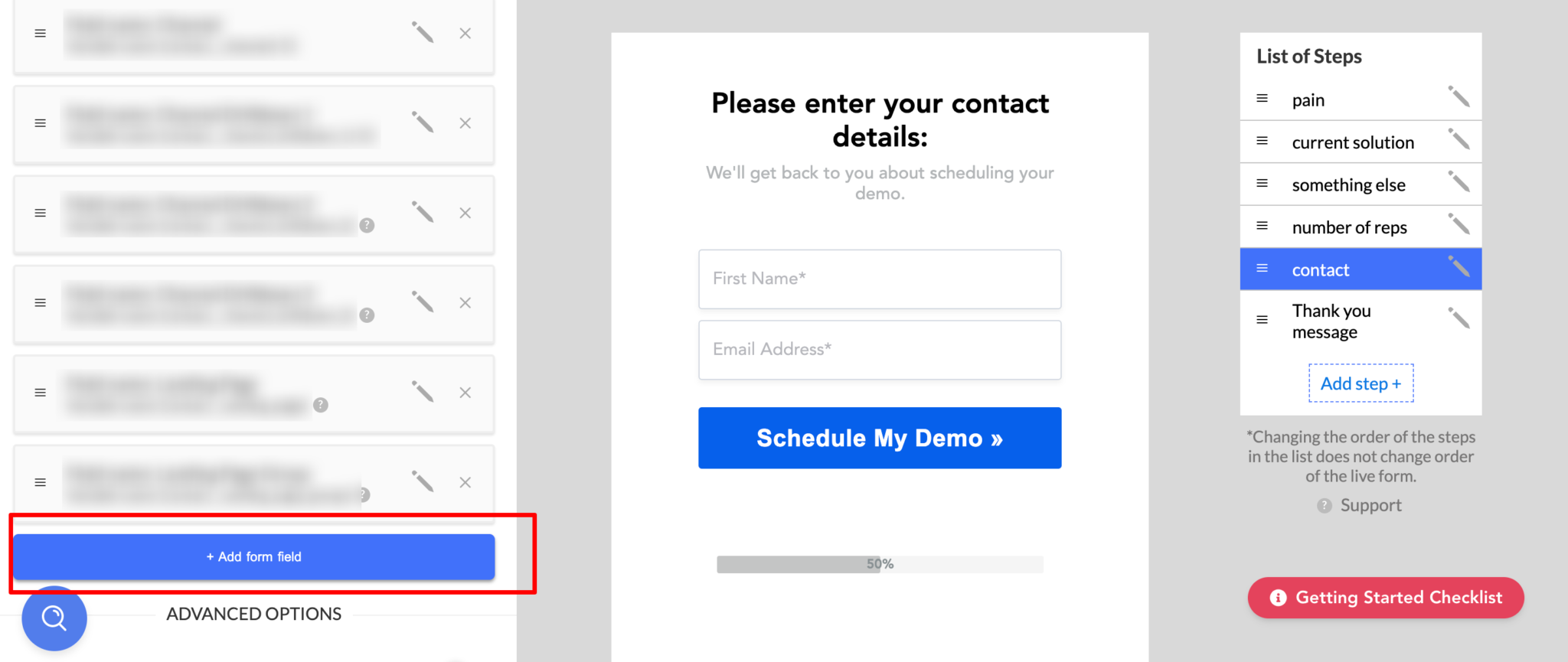Viewport: 1568px width, 662px height.
Task: Edit the current solution step via its pencil
Action: point(1459,139)
